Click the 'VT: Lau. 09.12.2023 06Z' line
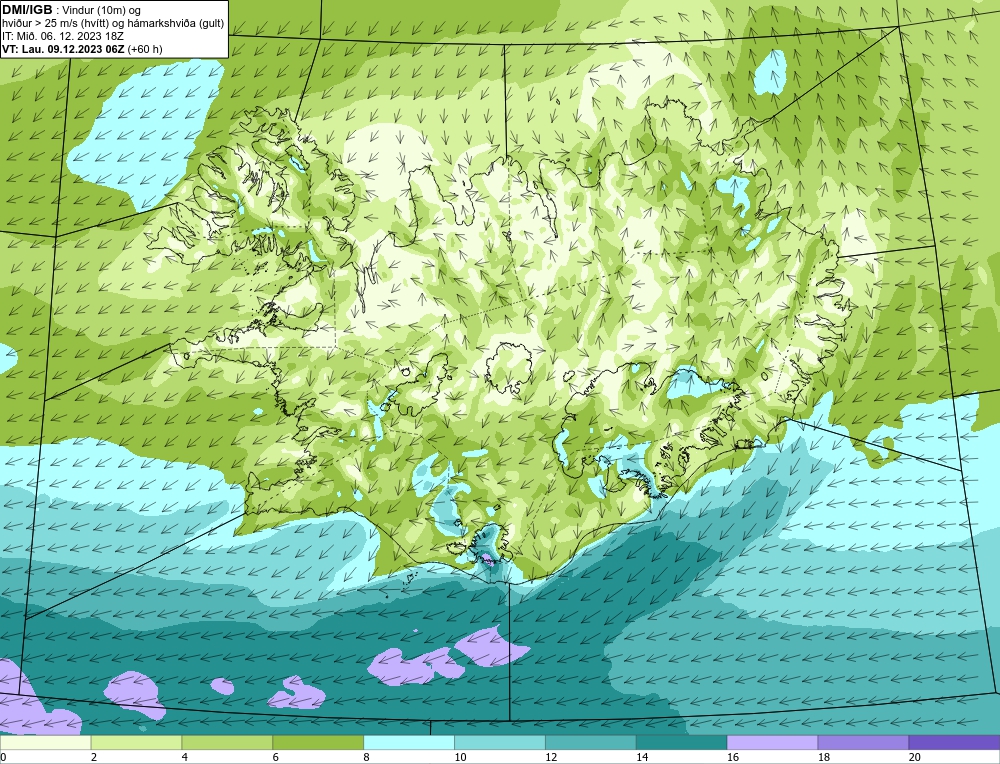The width and height of the screenshot is (1000, 764). [x=83, y=49]
